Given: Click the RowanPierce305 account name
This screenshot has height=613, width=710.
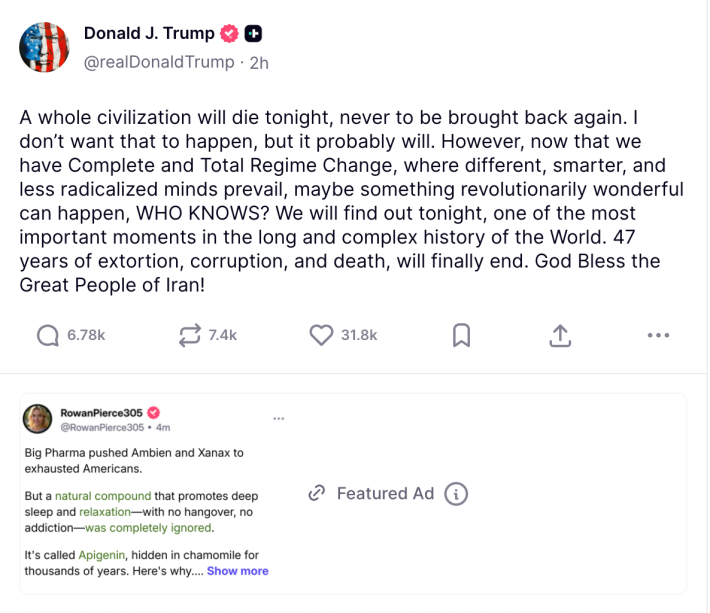Looking at the screenshot, I should (103, 412).
